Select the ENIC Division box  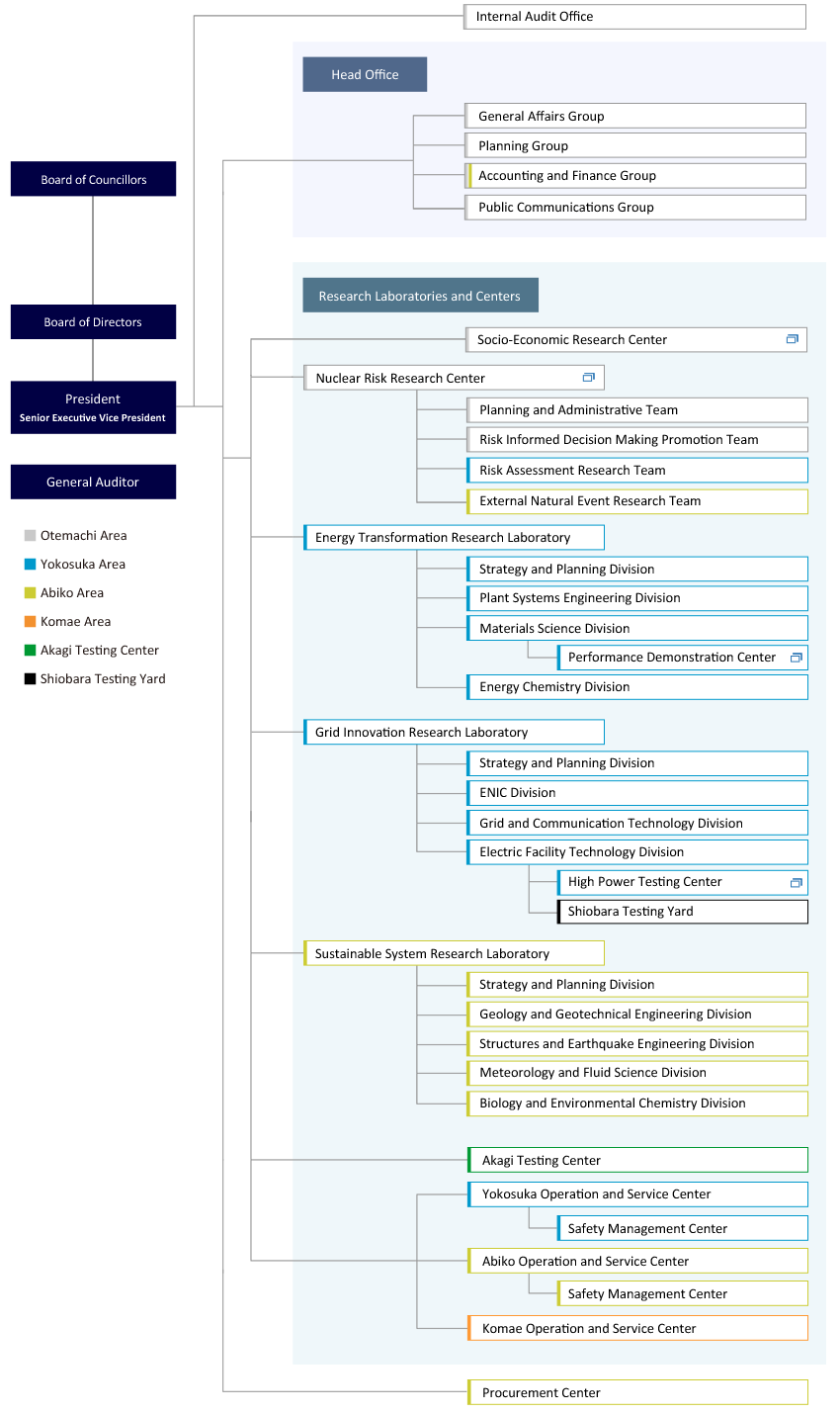tap(637, 793)
